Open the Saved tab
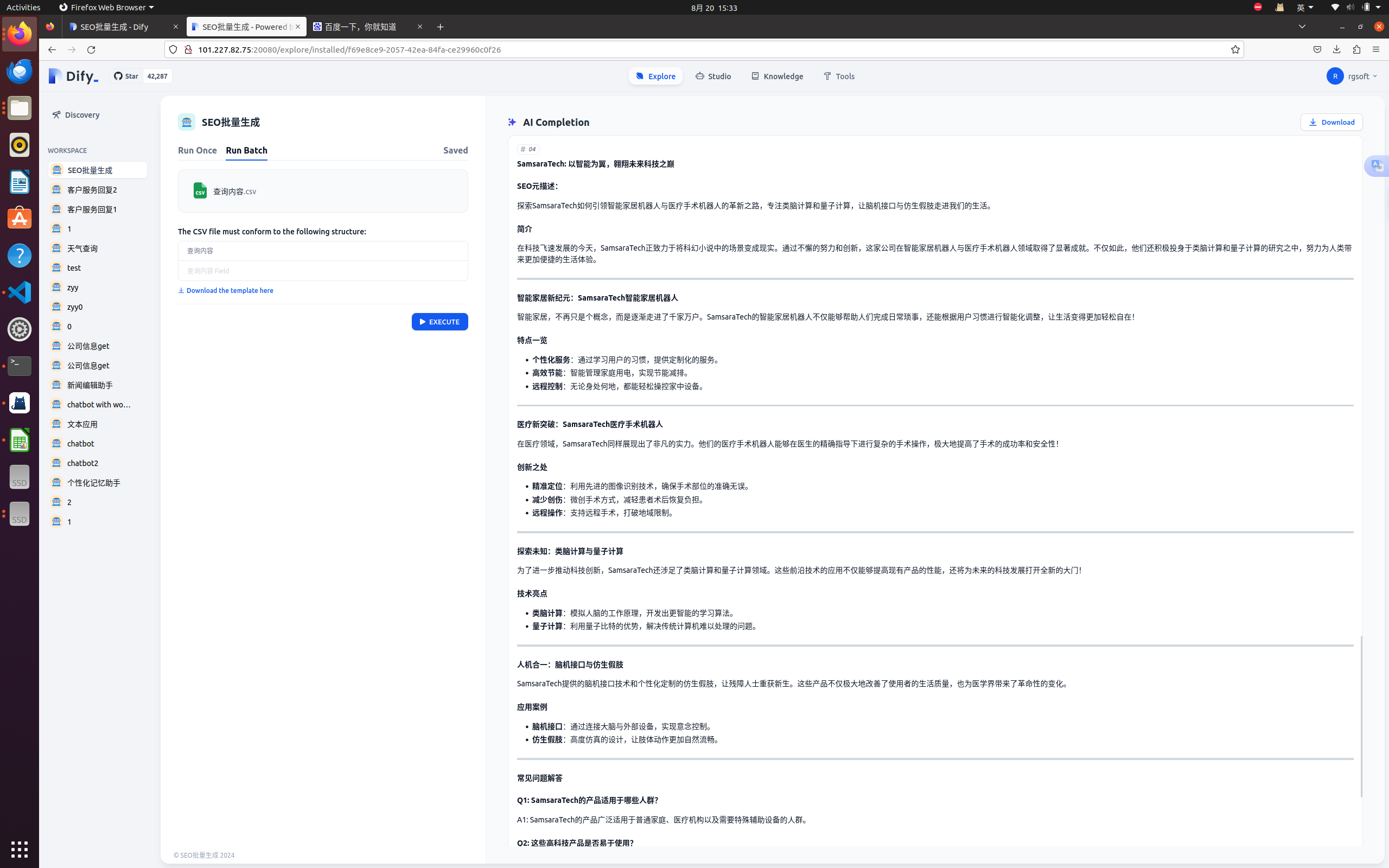 455,150
